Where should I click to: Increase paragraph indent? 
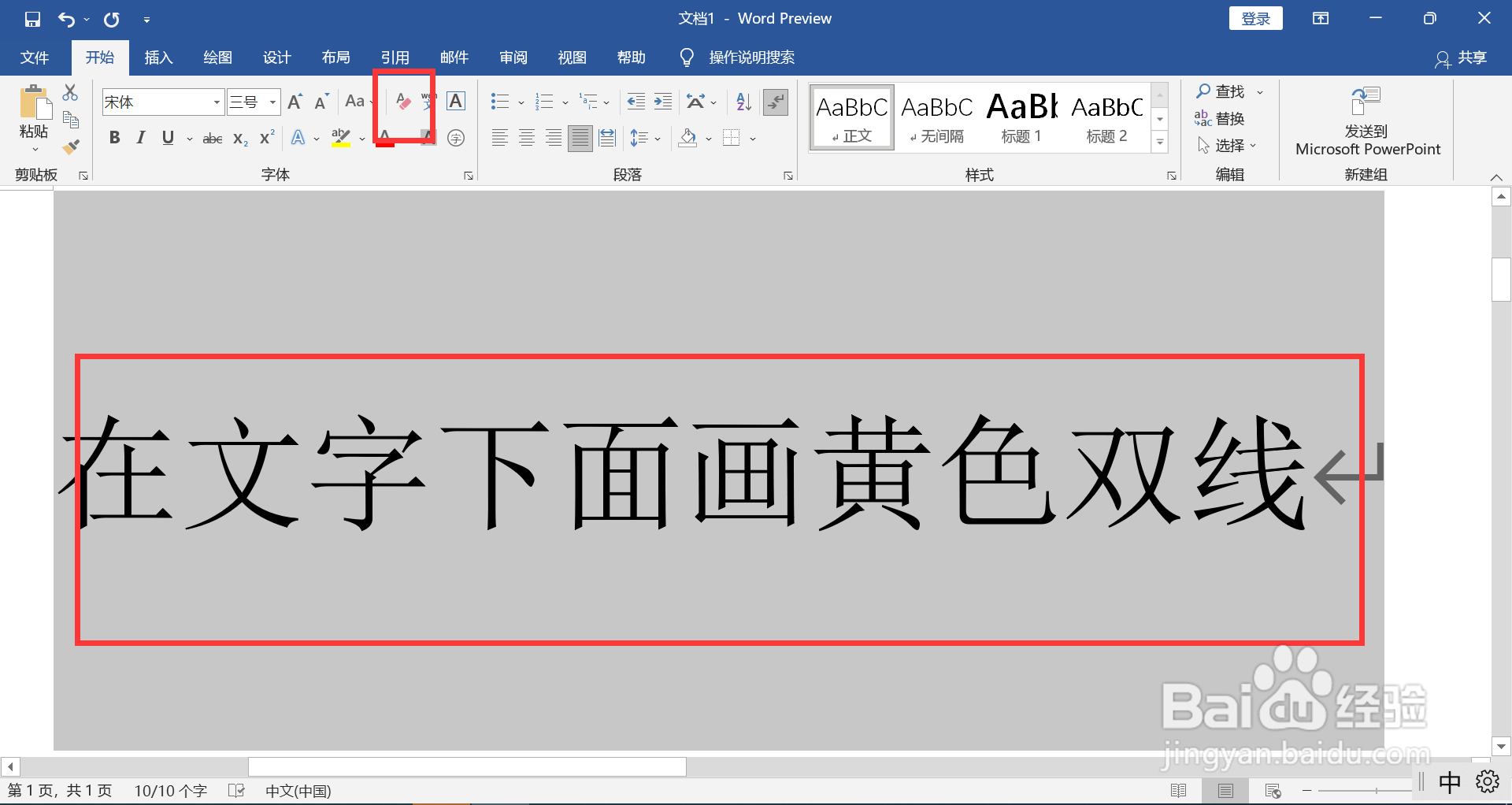click(663, 102)
